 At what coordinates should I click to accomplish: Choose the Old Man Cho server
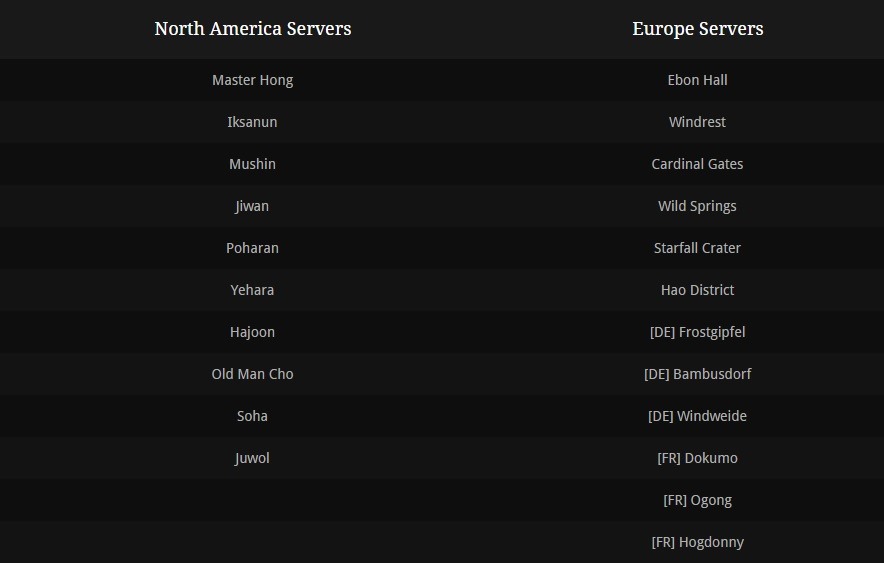pos(252,374)
